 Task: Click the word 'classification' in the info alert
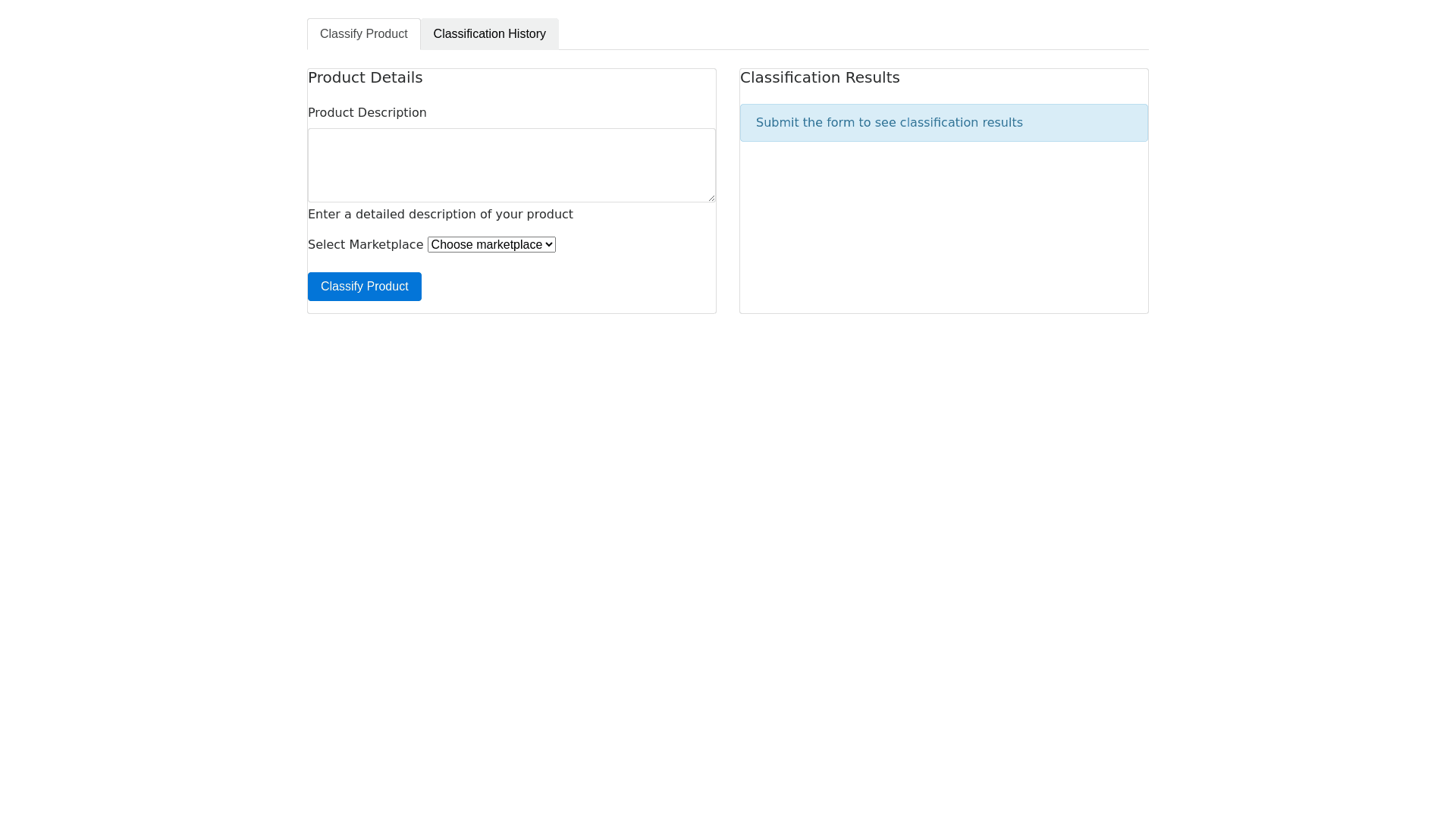click(938, 123)
